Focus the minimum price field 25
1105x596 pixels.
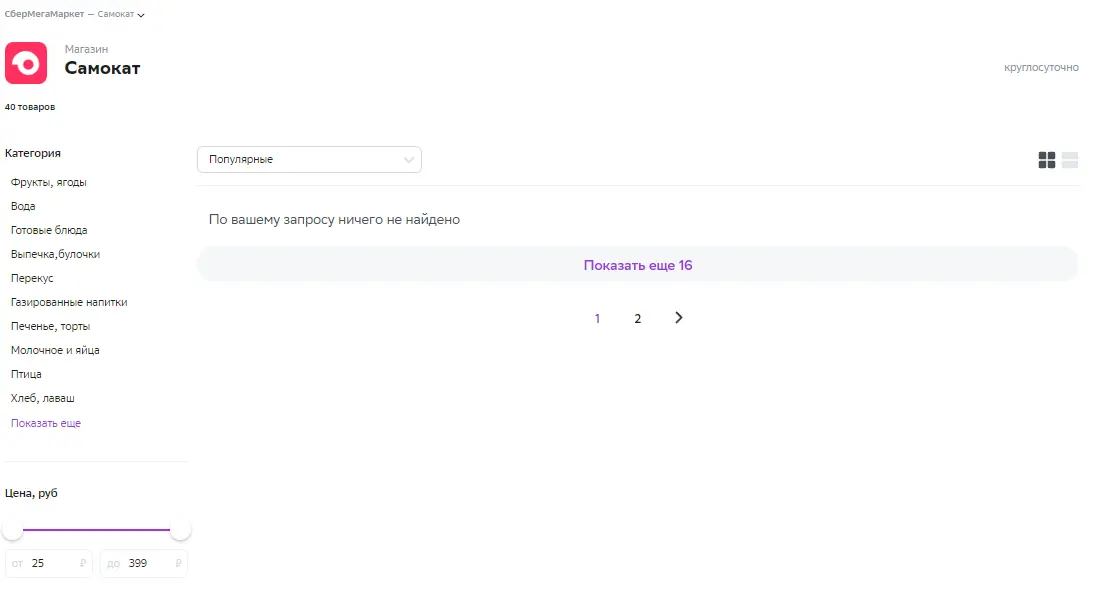tap(49, 563)
